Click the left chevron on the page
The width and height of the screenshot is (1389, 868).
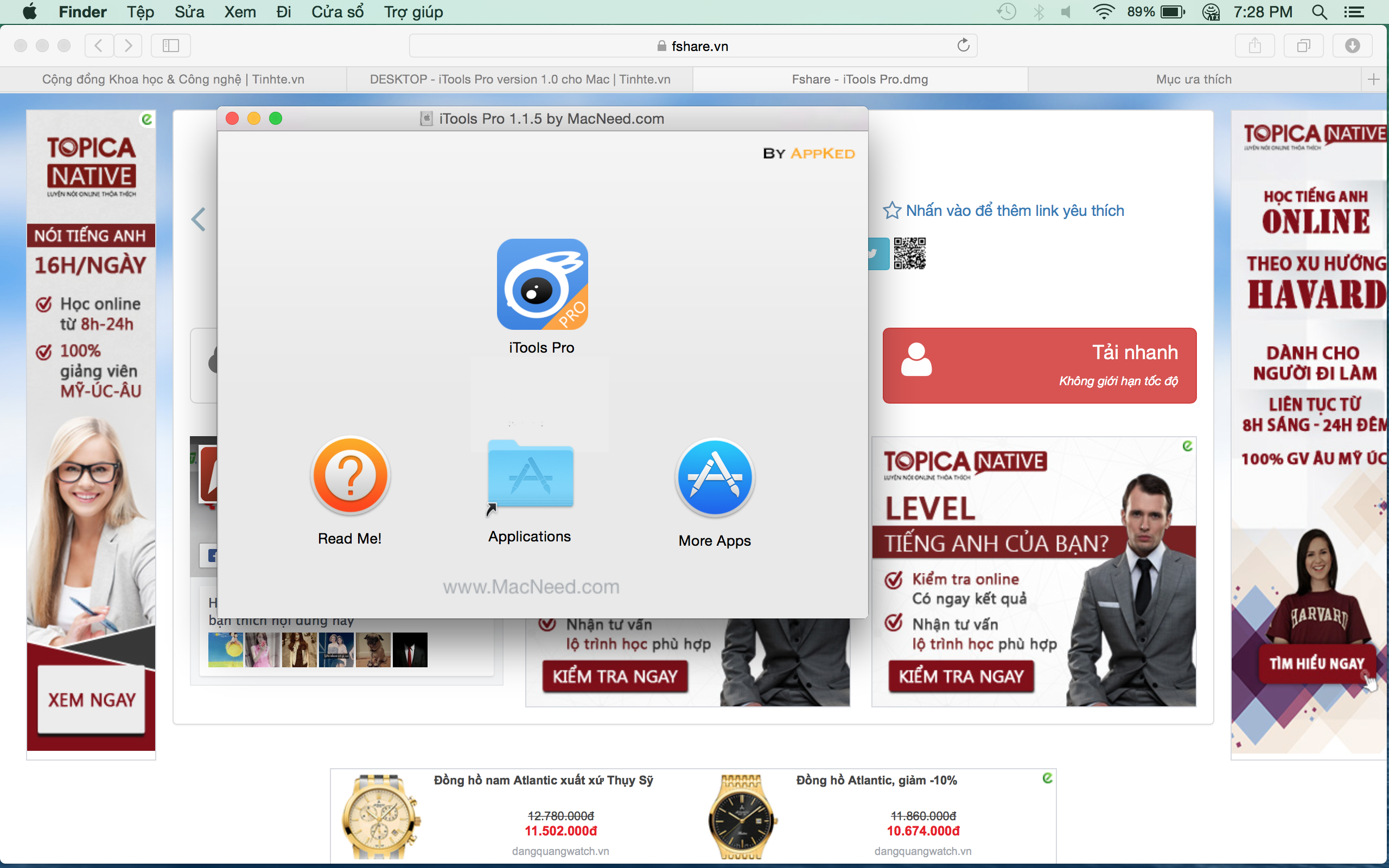(x=199, y=219)
